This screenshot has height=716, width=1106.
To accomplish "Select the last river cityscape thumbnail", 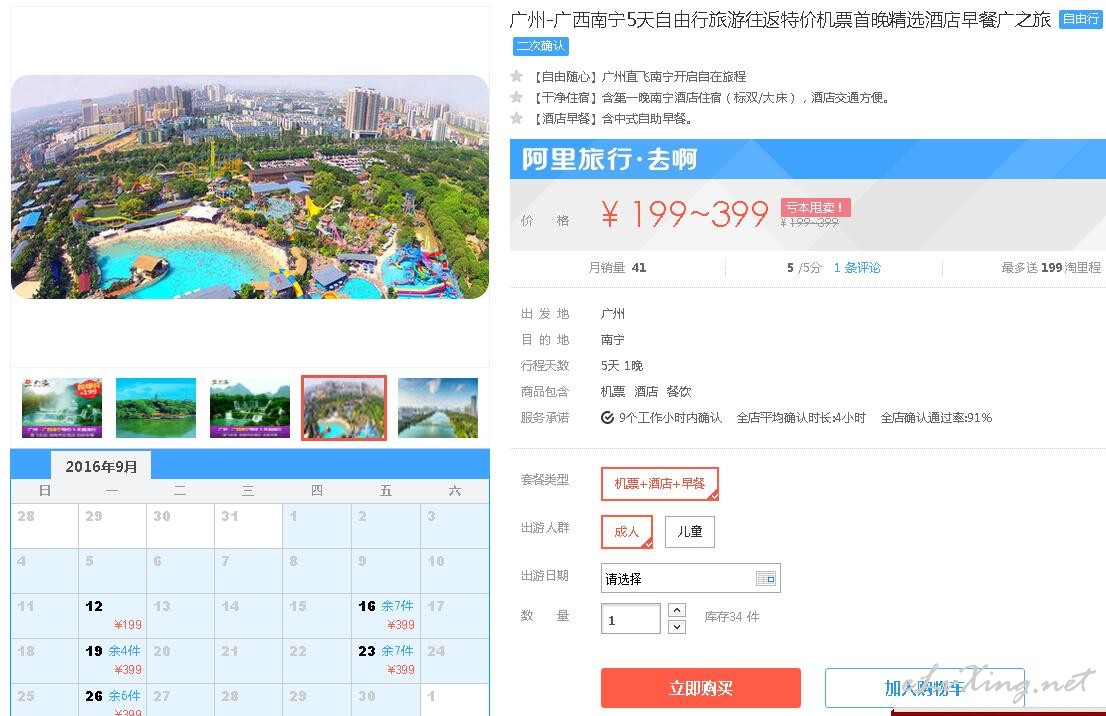I will [x=437, y=408].
